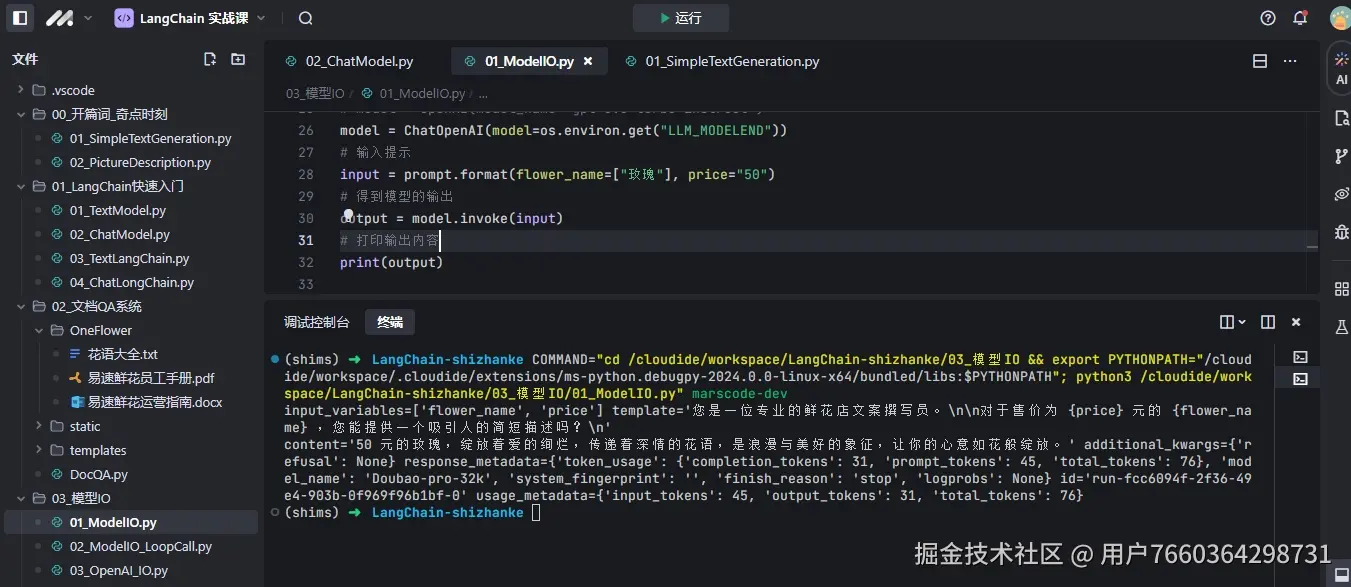The image size is (1351, 587).
Task: Maximize the terminal panel with its toggle icon
Action: tap(1266, 321)
